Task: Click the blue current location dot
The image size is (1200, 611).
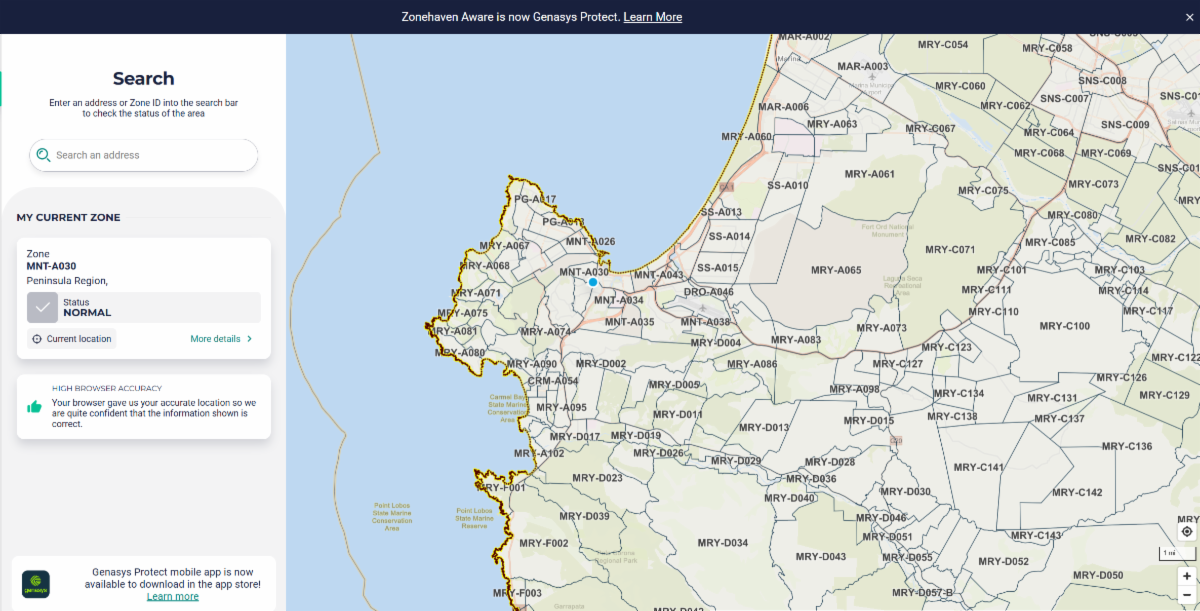Action: (x=593, y=283)
